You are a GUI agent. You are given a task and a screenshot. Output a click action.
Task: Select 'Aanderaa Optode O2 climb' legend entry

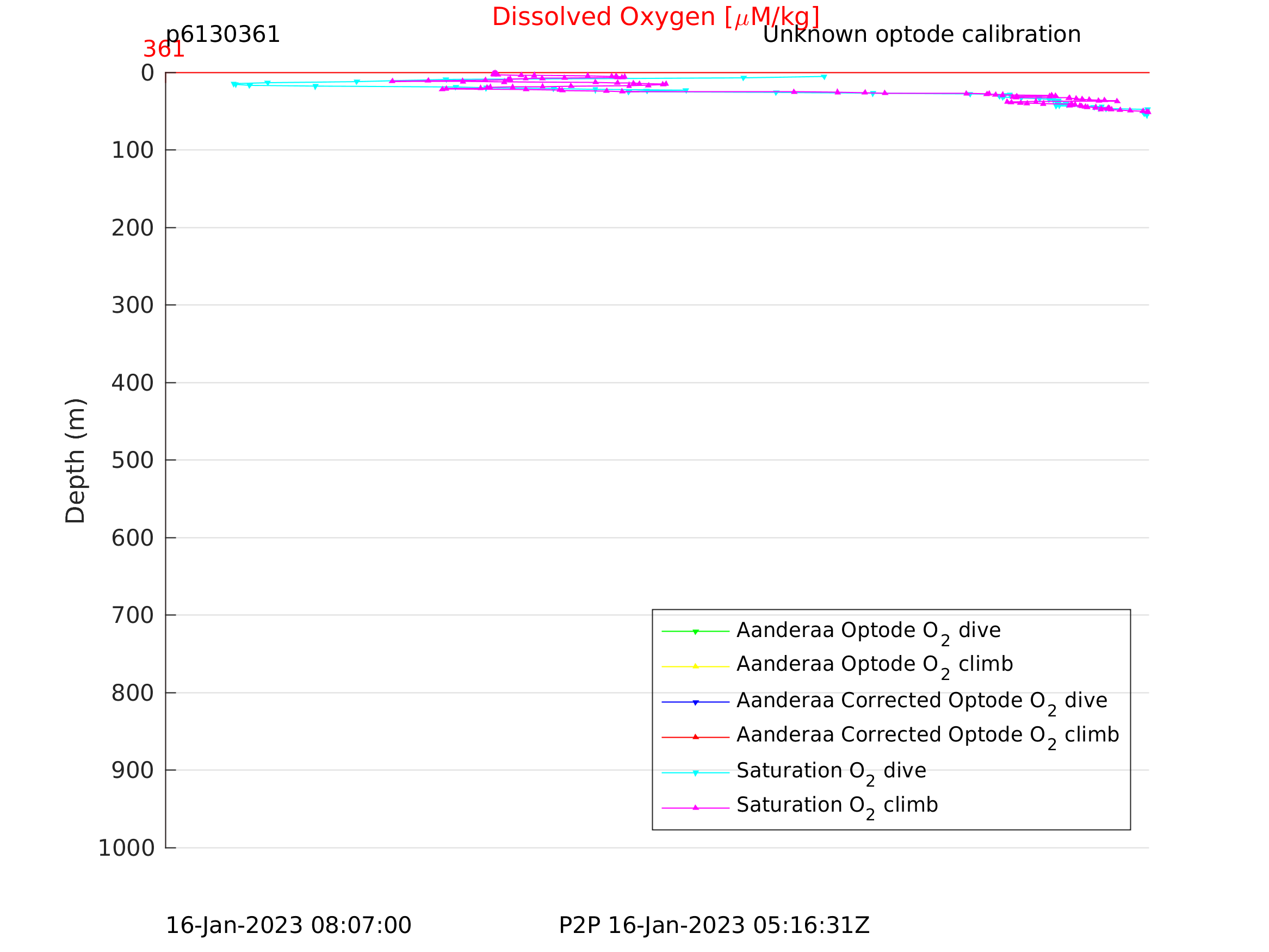(x=838, y=666)
